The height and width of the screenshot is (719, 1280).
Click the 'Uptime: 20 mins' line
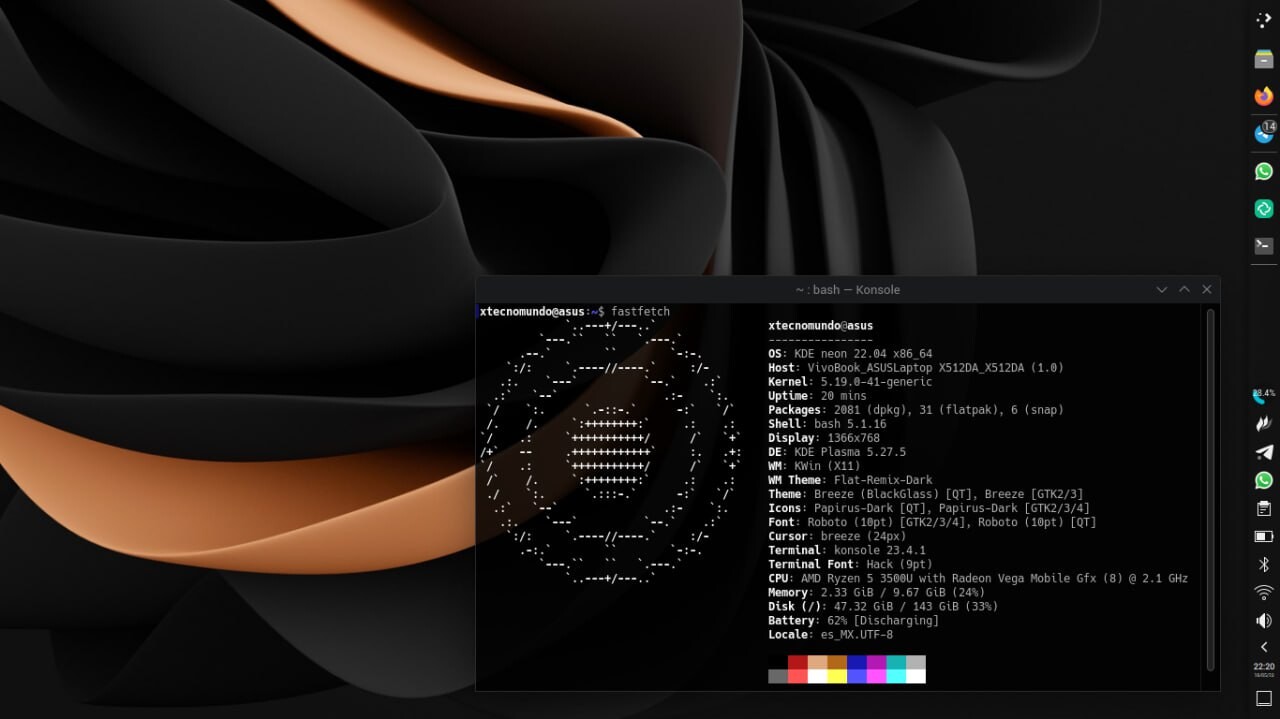817,396
